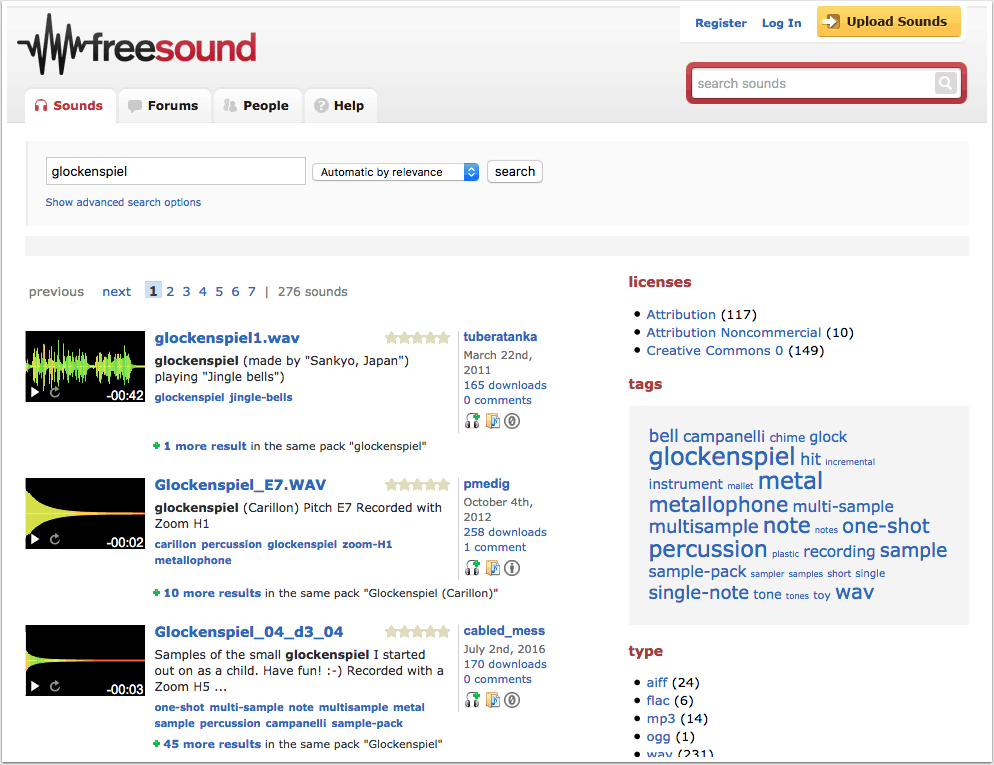Open the People tab
994x765 pixels.
(256, 106)
